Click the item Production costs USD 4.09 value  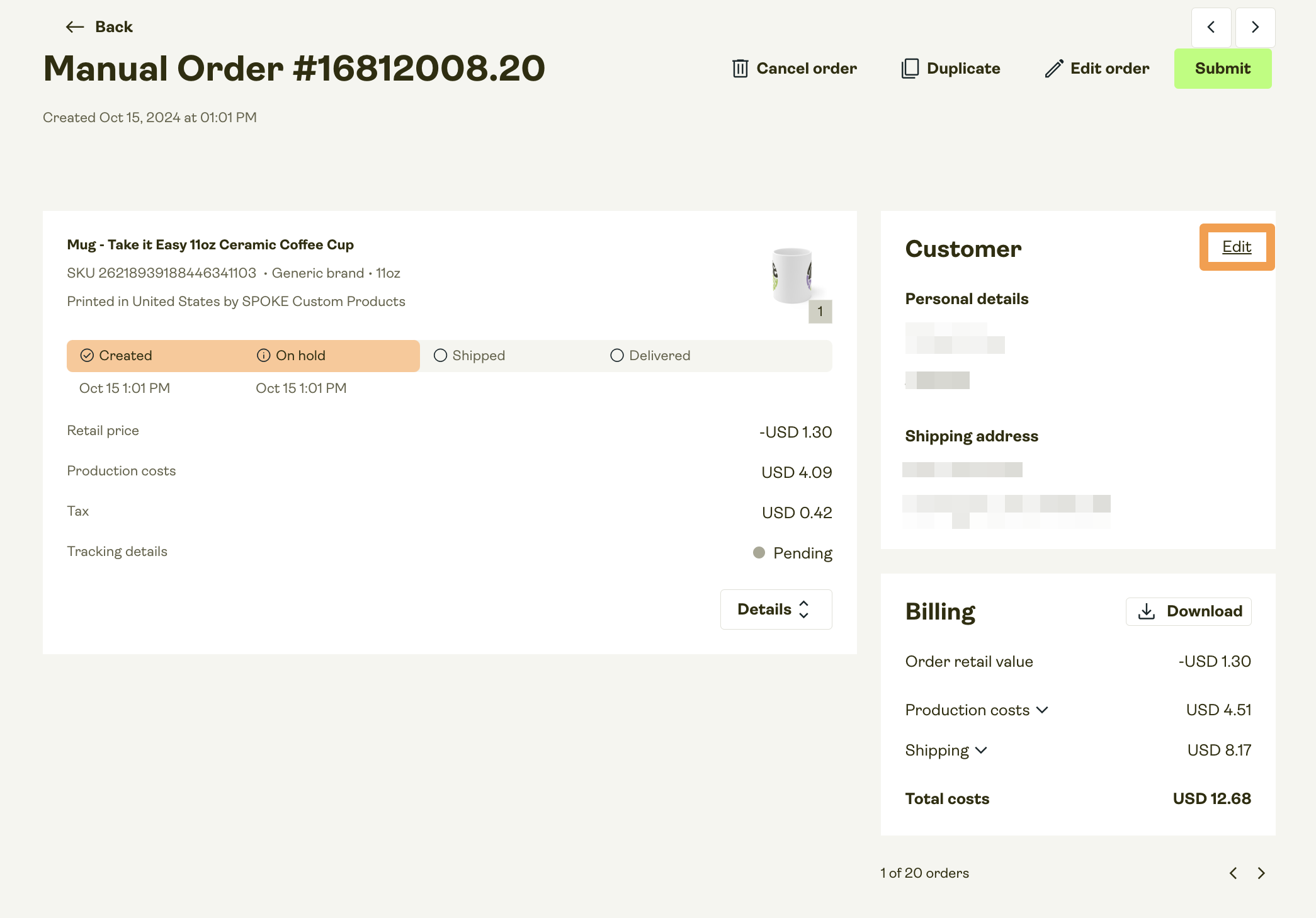click(x=797, y=473)
